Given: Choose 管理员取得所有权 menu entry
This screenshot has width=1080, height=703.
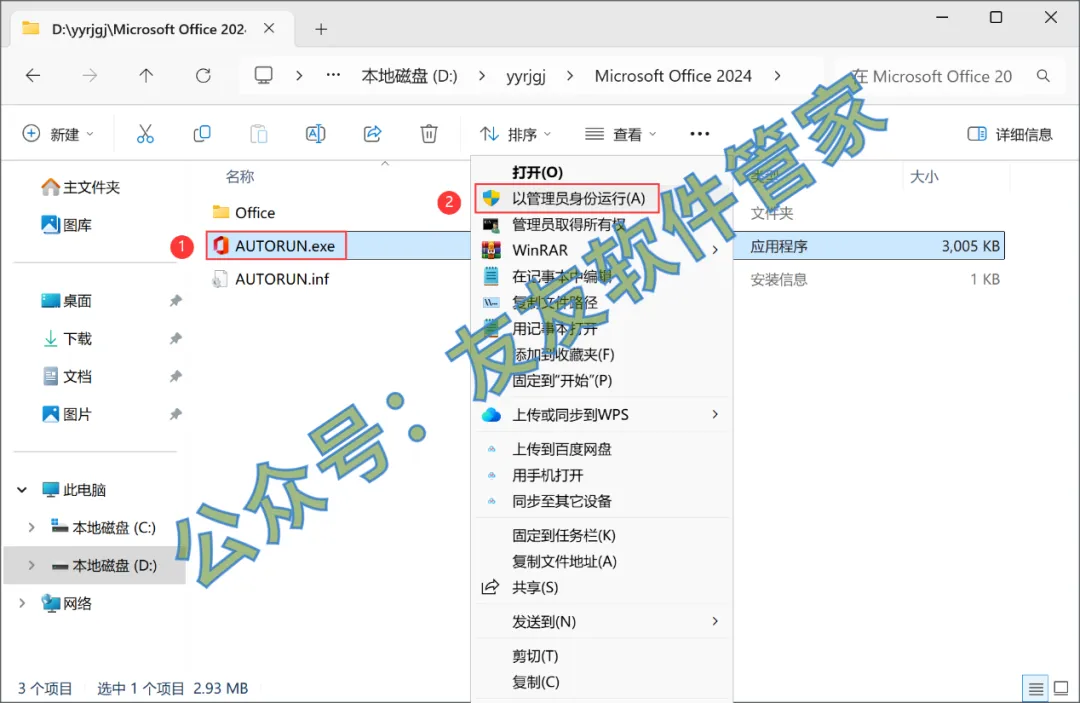Looking at the screenshot, I should [601, 224].
